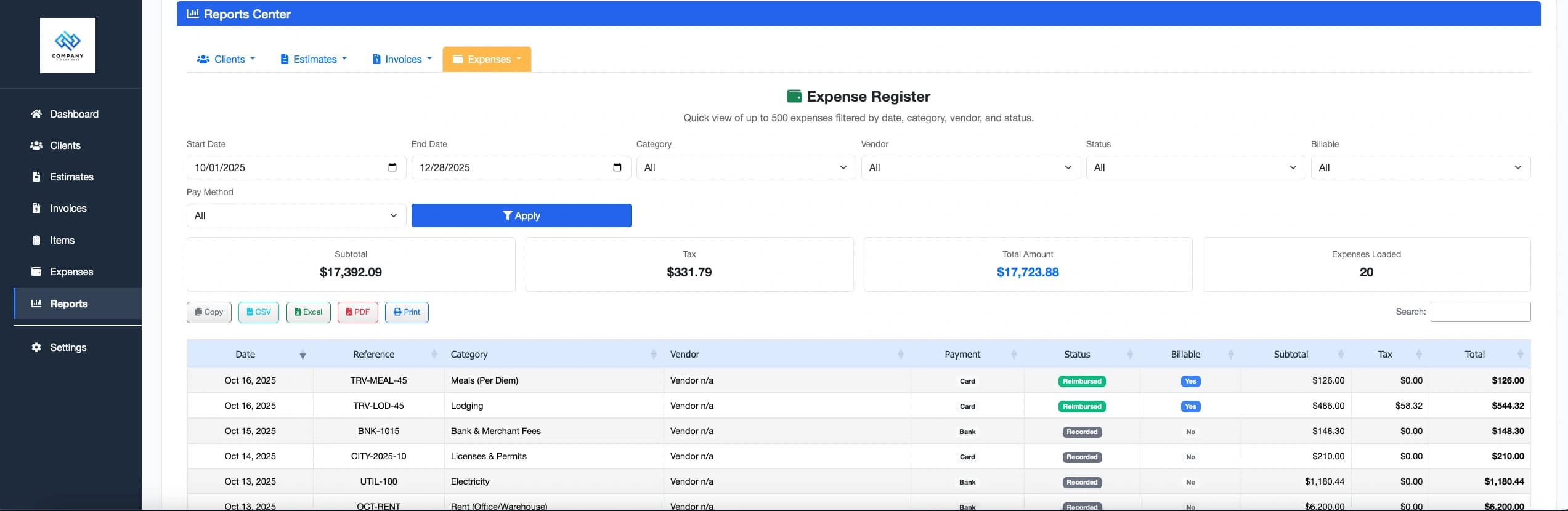
Task: Sort table by Billable column arrows
Action: pyautogui.click(x=1231, y=355)
